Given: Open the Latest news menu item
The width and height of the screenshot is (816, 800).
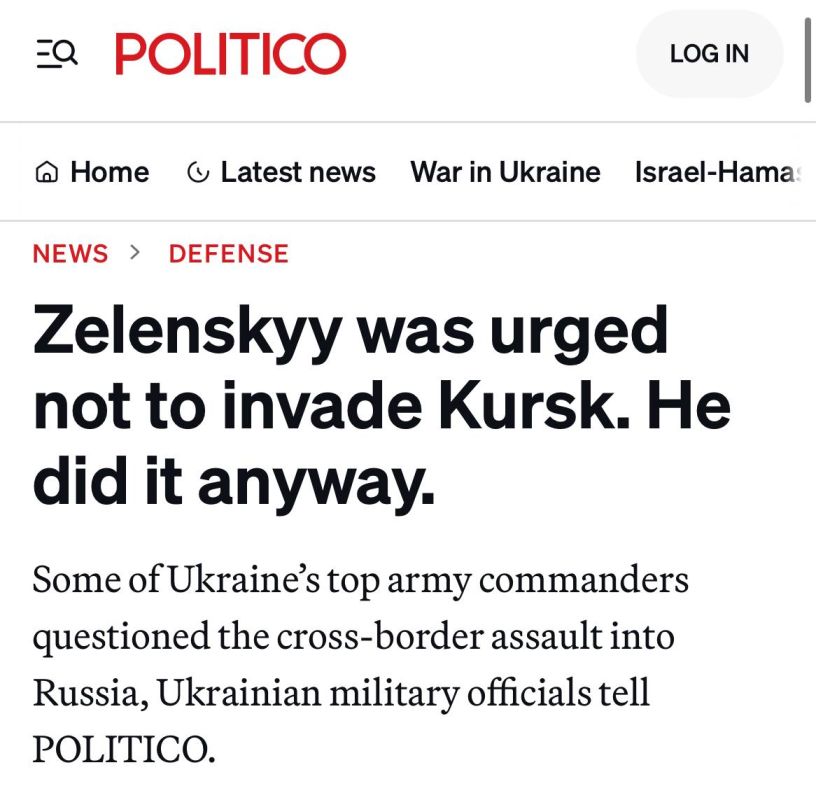Looking at the screenshot, I should pos(296,172).
